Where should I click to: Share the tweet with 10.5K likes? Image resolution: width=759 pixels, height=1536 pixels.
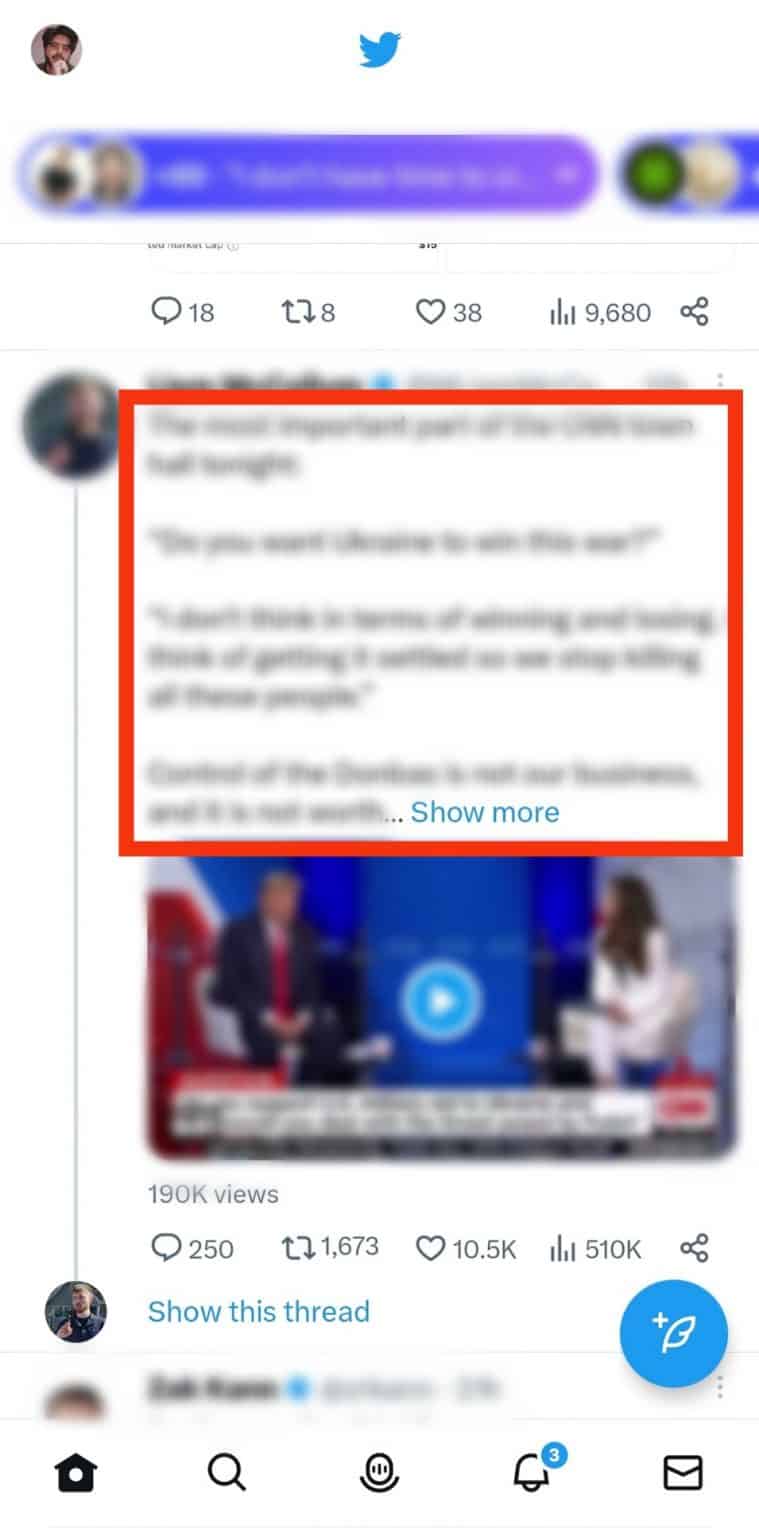point(694,1247)
